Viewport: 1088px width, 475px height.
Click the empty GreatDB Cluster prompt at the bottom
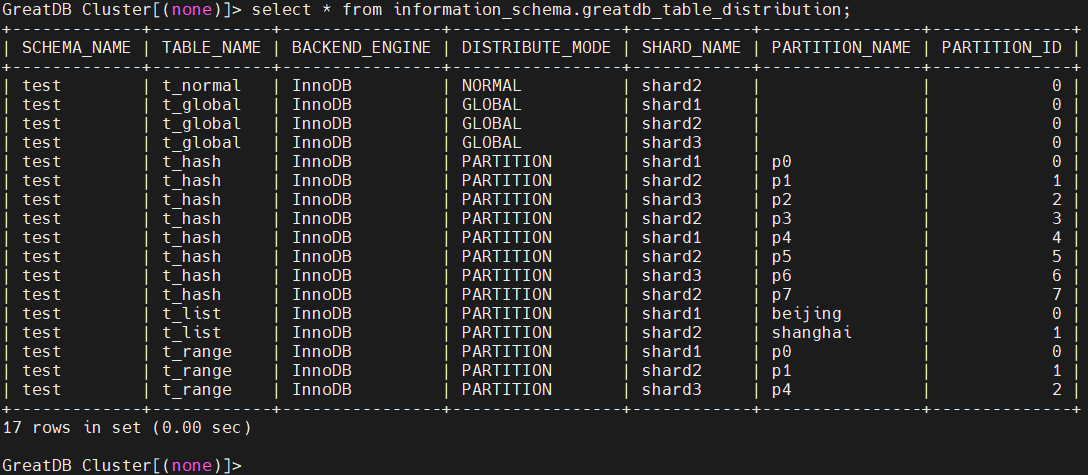(122, 465)
